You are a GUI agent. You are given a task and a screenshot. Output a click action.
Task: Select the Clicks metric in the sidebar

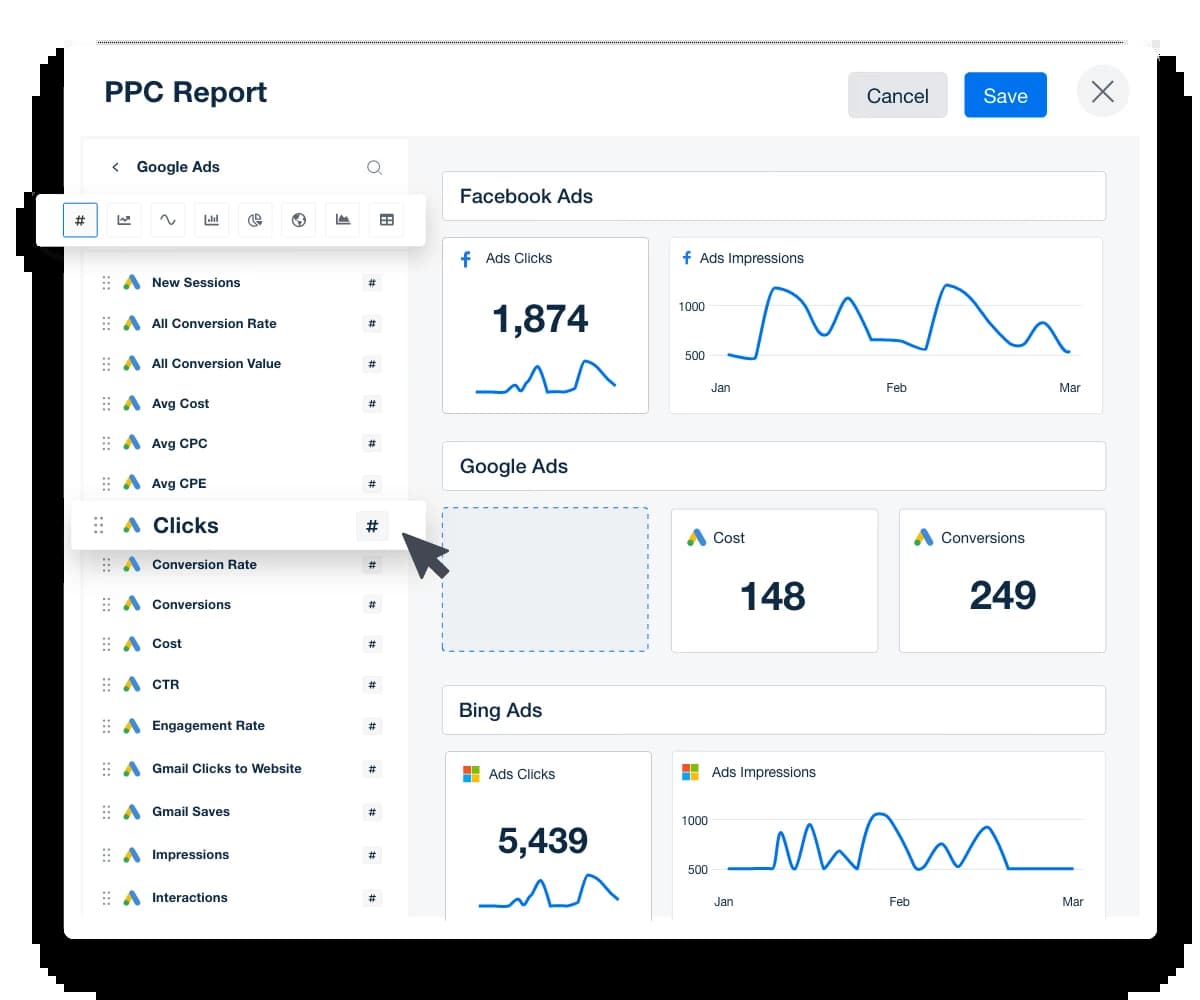click(187, 525)
